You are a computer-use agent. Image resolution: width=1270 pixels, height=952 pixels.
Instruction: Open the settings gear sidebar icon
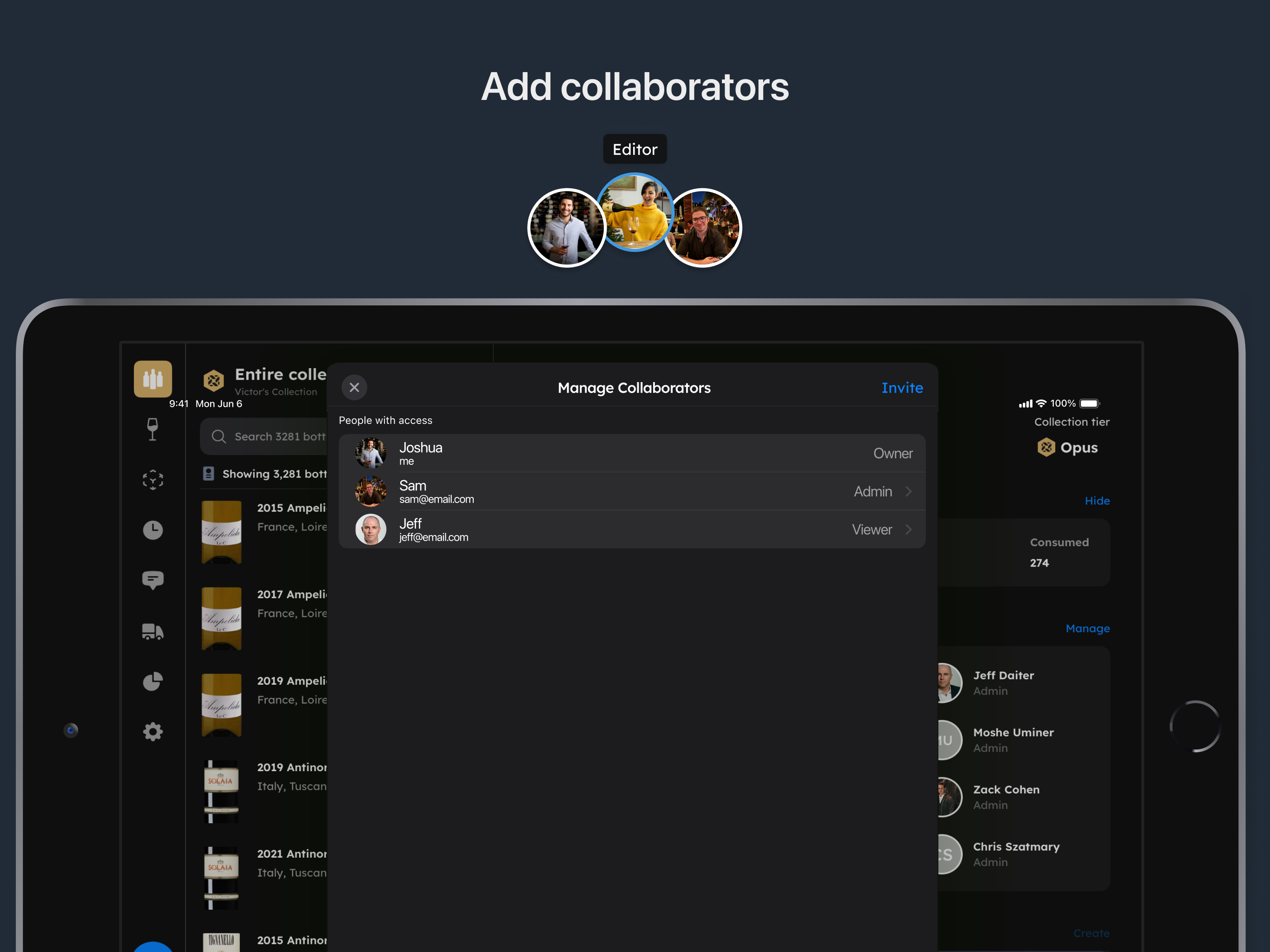[x=153, y=732]
